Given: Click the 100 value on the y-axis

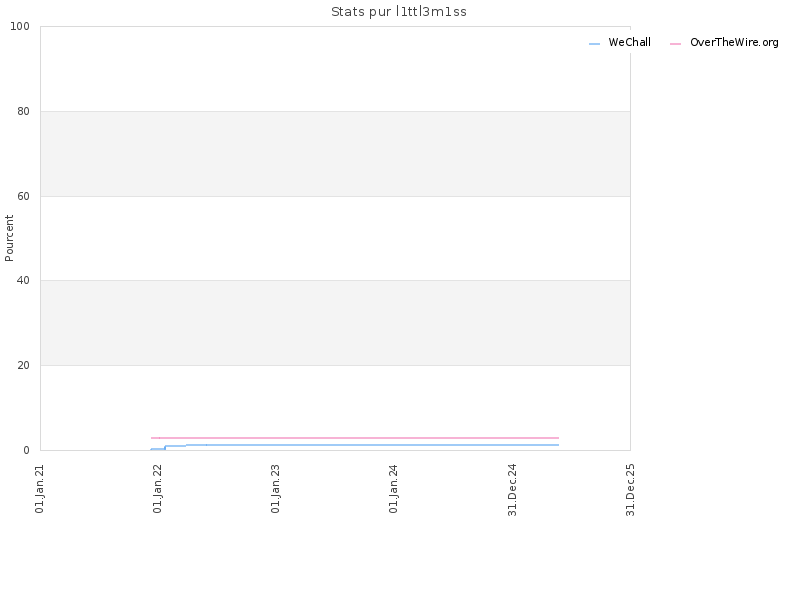Looking at the screenshot, I should pos(20,27).
